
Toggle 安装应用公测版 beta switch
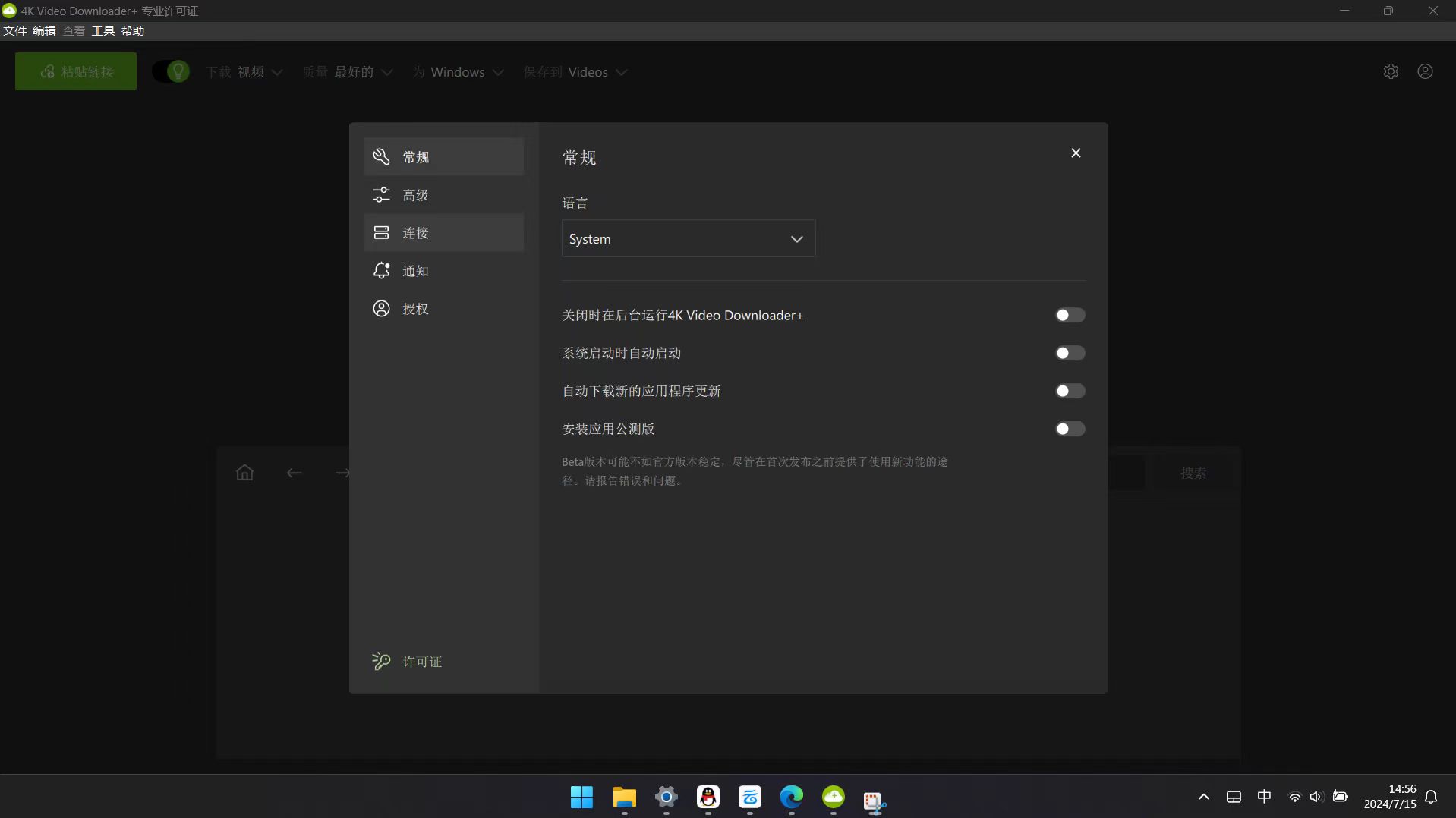coord(1070,429)
